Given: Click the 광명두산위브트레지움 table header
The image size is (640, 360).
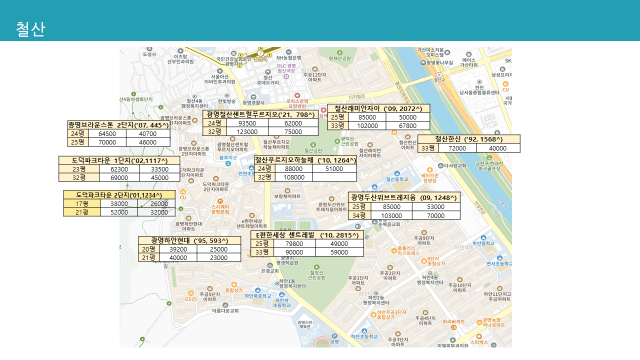Looking at the screenshot, I should (x=404, y=198).
